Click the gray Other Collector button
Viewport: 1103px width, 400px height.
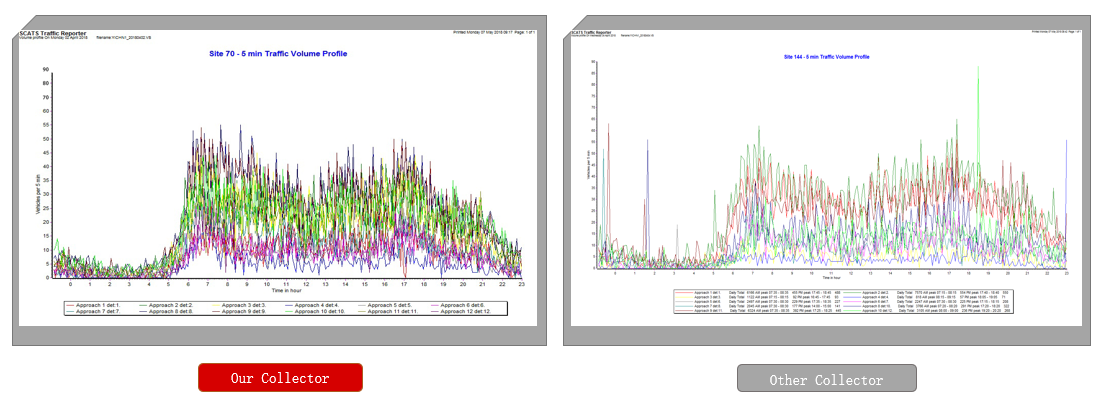point(826,379)
